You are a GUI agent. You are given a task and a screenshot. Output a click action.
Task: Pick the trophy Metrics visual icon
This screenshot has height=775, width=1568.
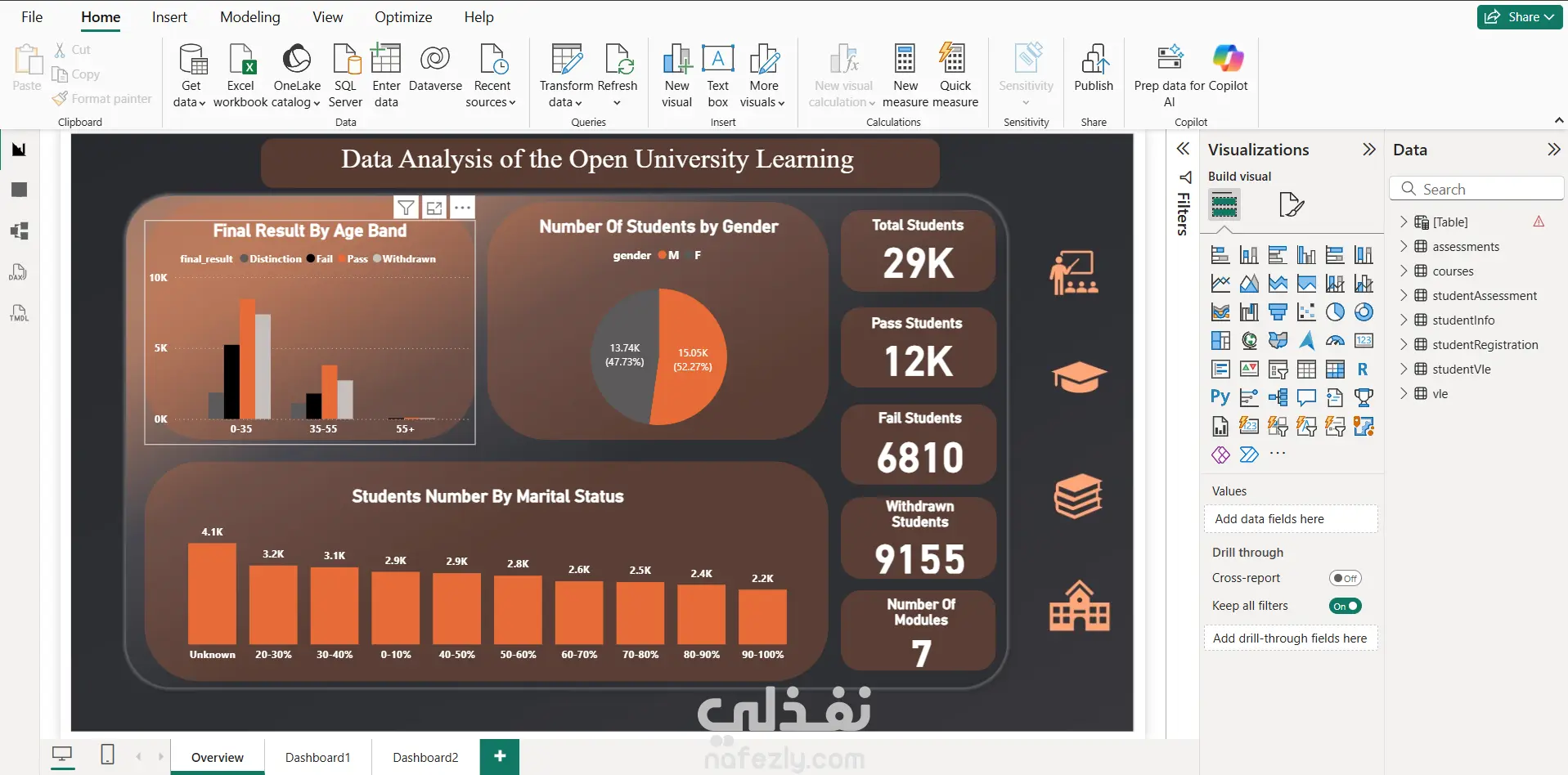[x=1364, y=398]
